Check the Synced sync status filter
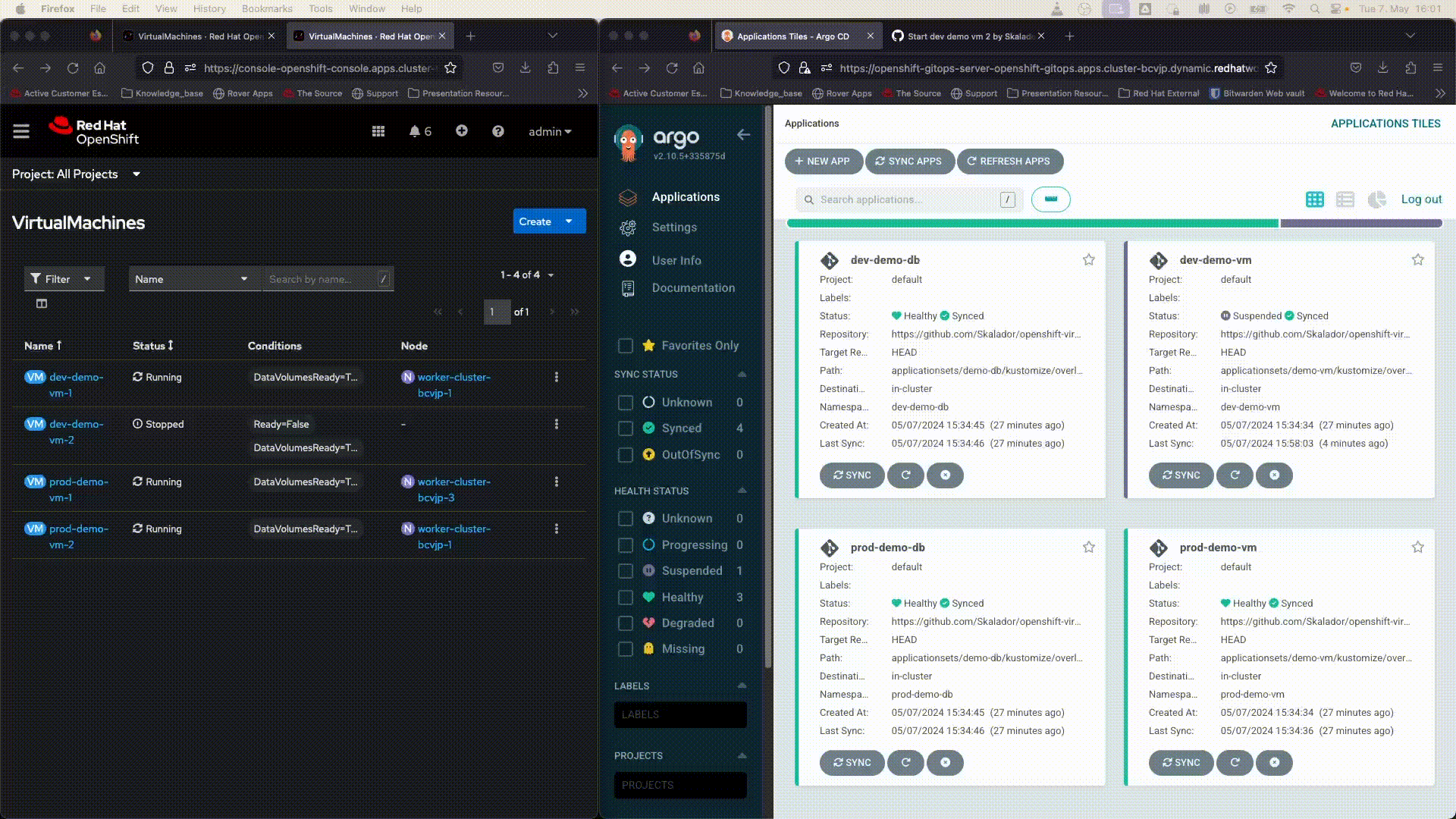Viewport: 1456px width, 819px height. [626, 428]
